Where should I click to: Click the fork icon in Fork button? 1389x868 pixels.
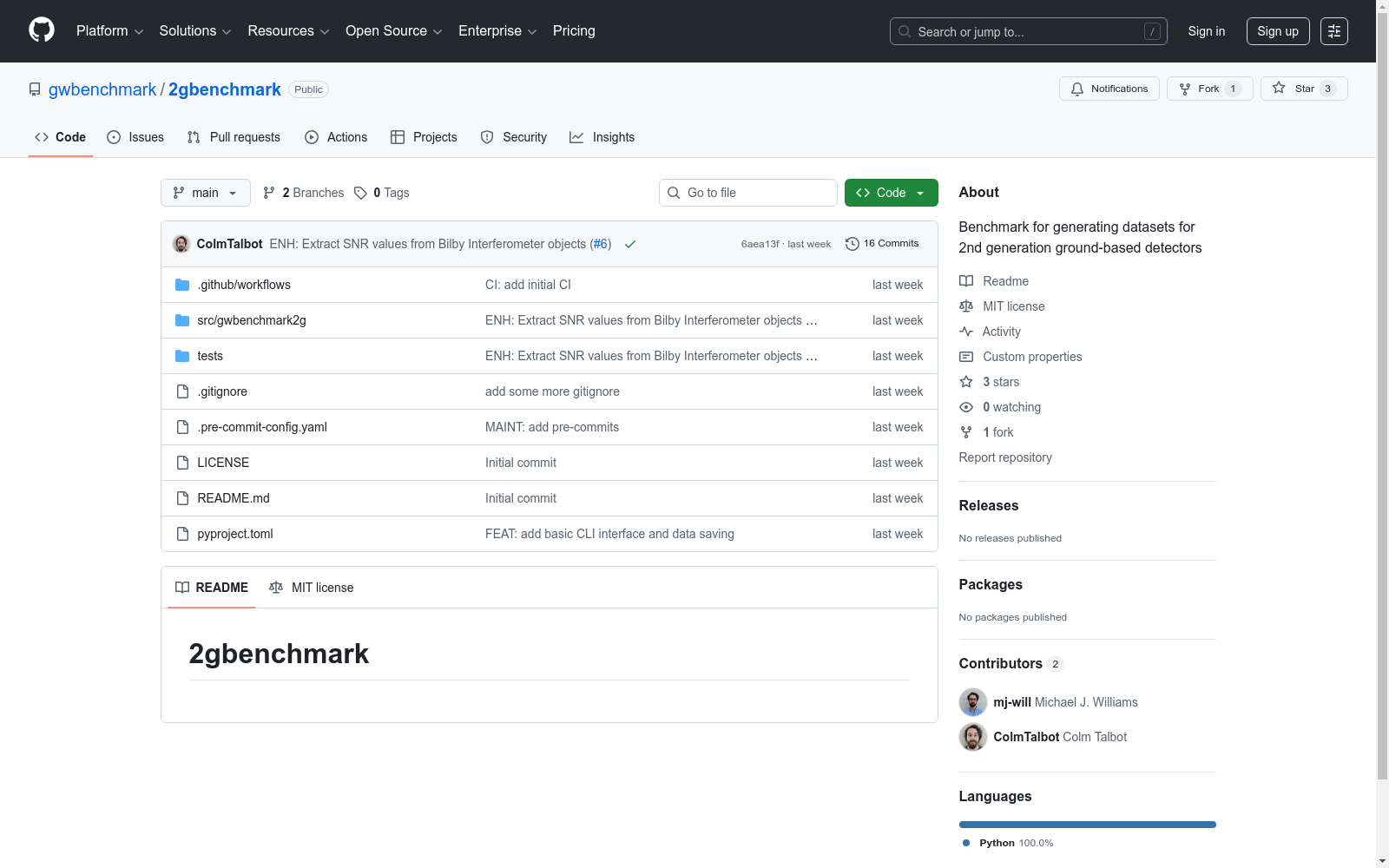(x=1185, y=89)
